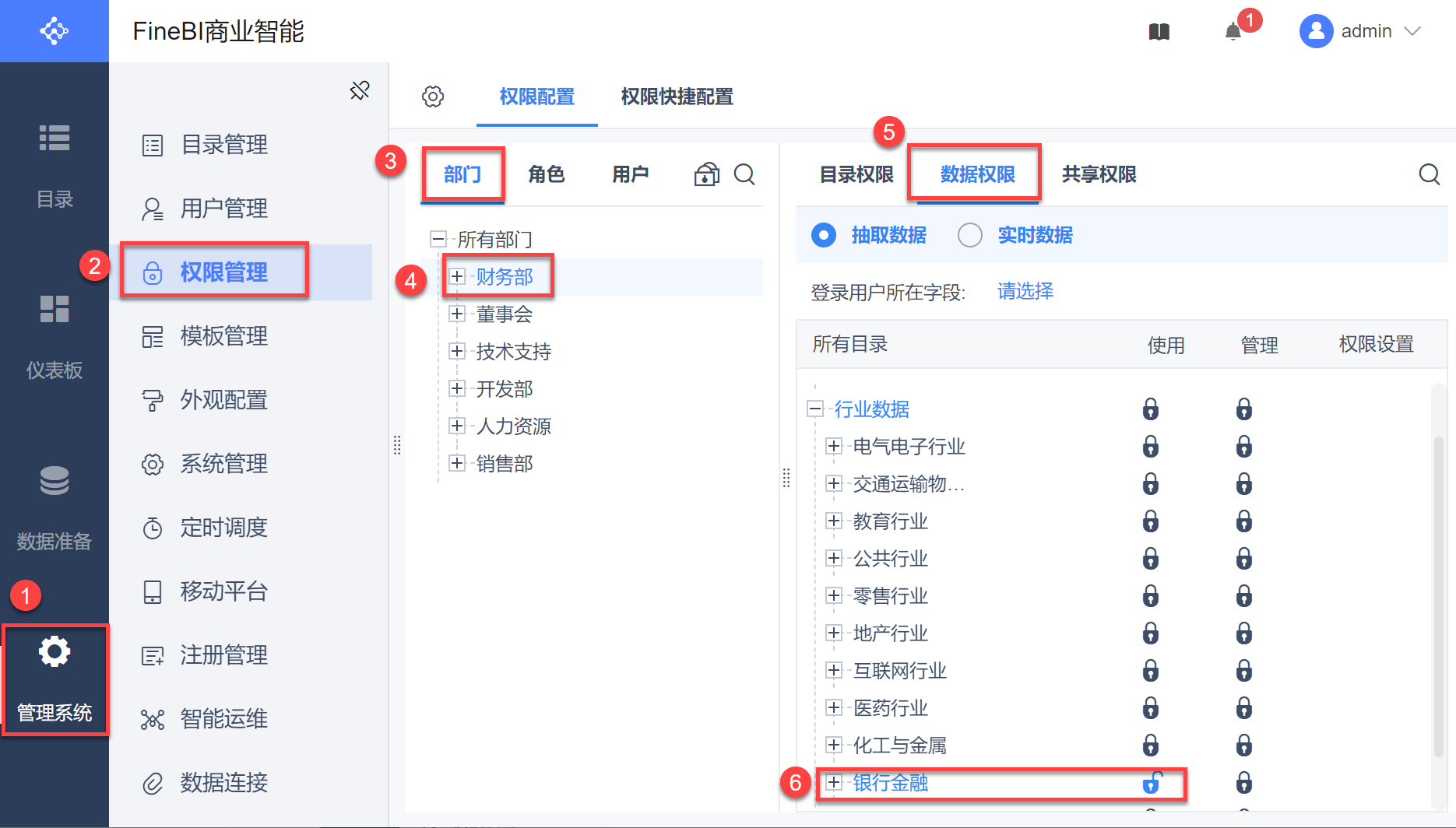Expand the 销售部 department node
The image size is (1456, 828).
(457, 463)
